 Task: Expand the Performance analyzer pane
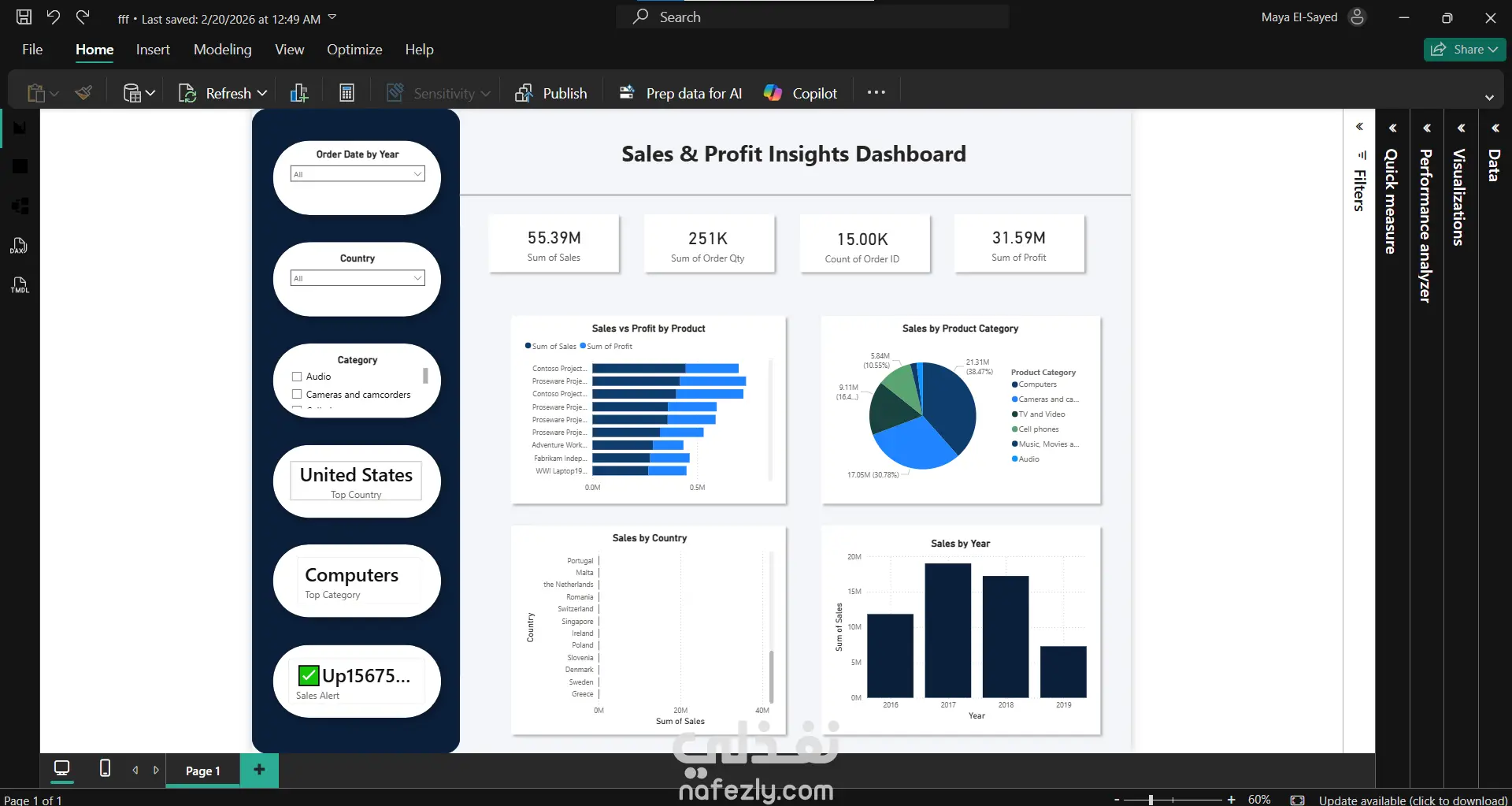[1427, 128]
